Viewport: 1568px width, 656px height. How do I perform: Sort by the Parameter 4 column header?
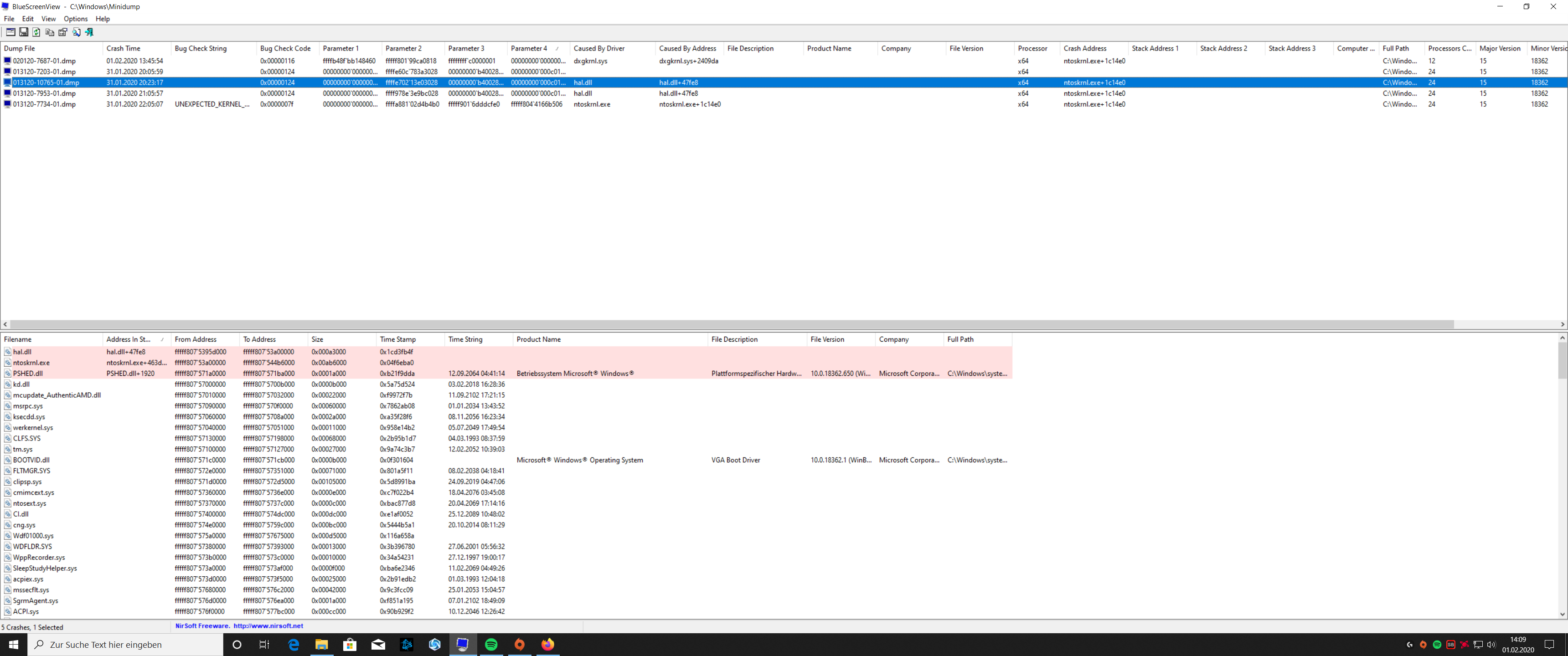click(x=529, y=49)
